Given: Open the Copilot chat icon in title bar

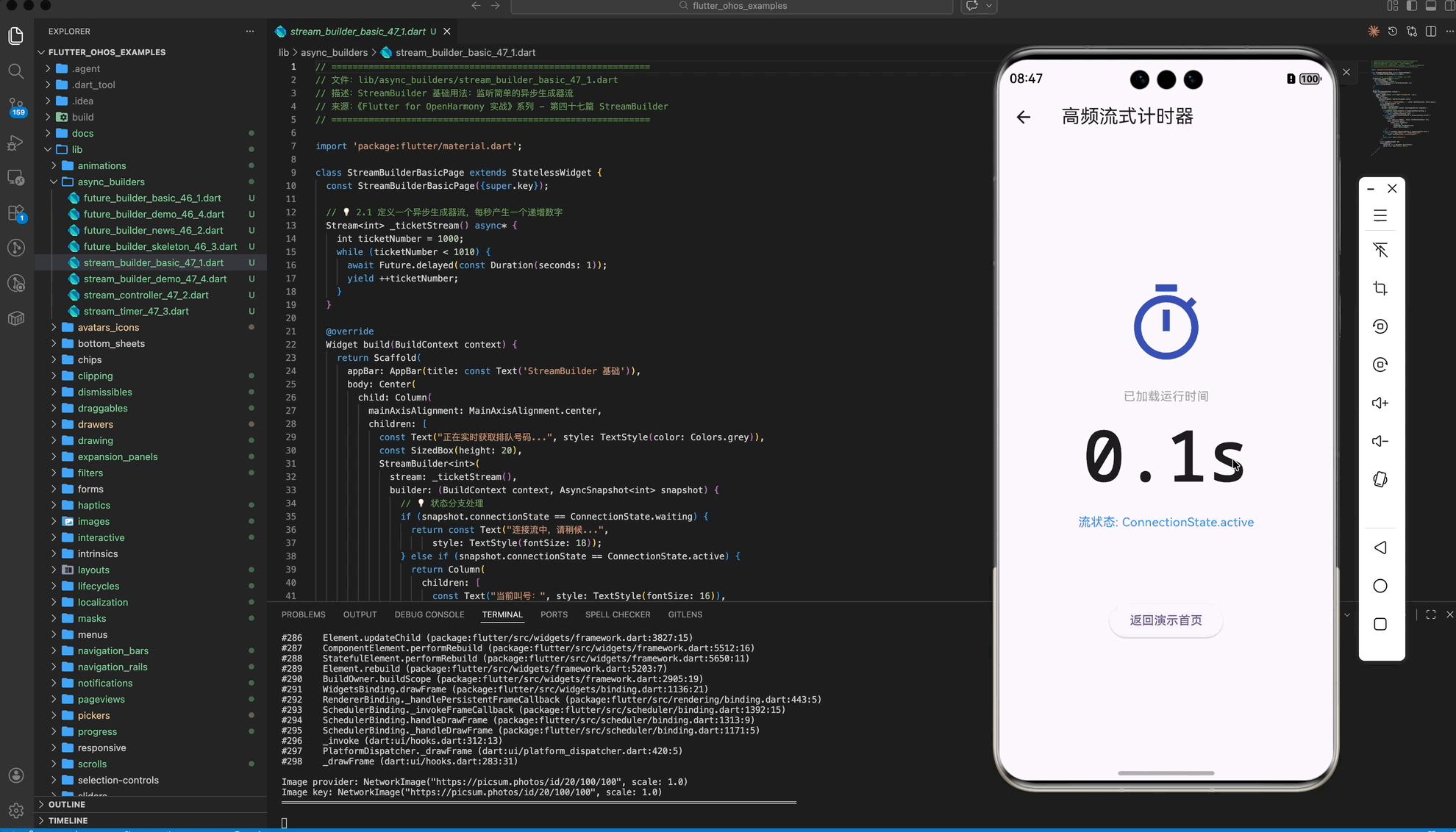Looking at the screenshot, I should [972, 6].
